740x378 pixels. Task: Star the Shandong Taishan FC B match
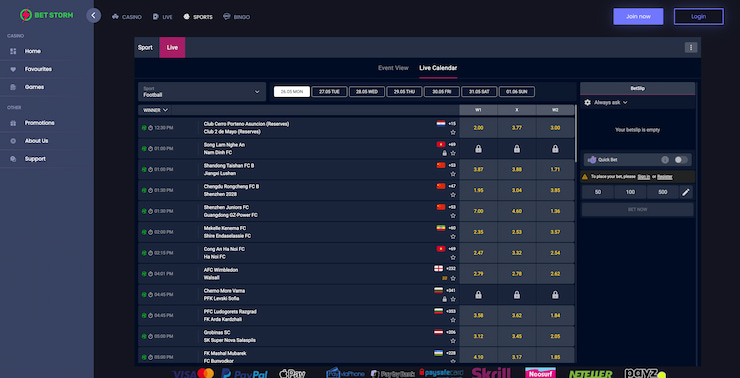coord(453,174)
